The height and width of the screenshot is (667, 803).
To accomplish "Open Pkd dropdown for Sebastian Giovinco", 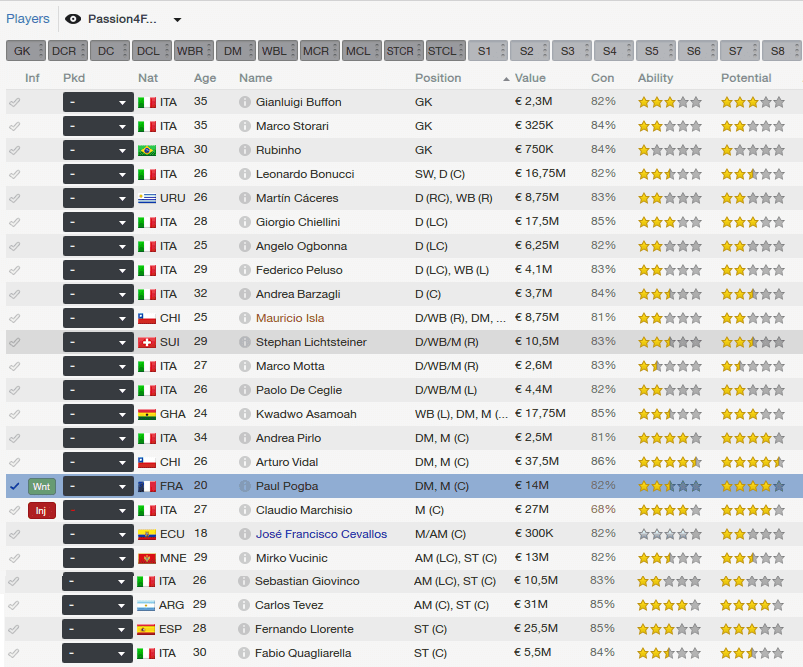I will [x=97, y=581].
